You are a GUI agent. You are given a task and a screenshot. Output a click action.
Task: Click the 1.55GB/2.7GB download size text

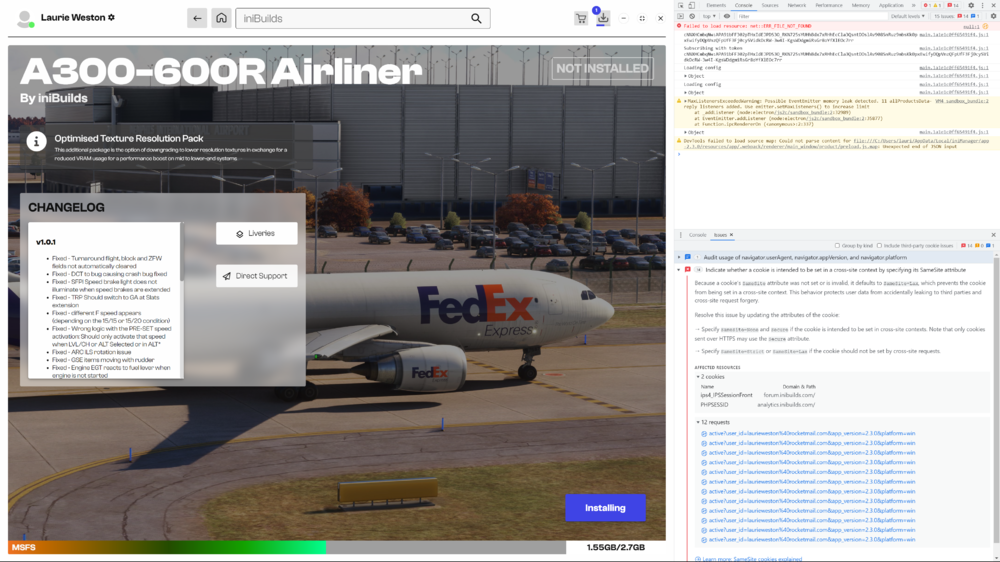click(615, 547)
